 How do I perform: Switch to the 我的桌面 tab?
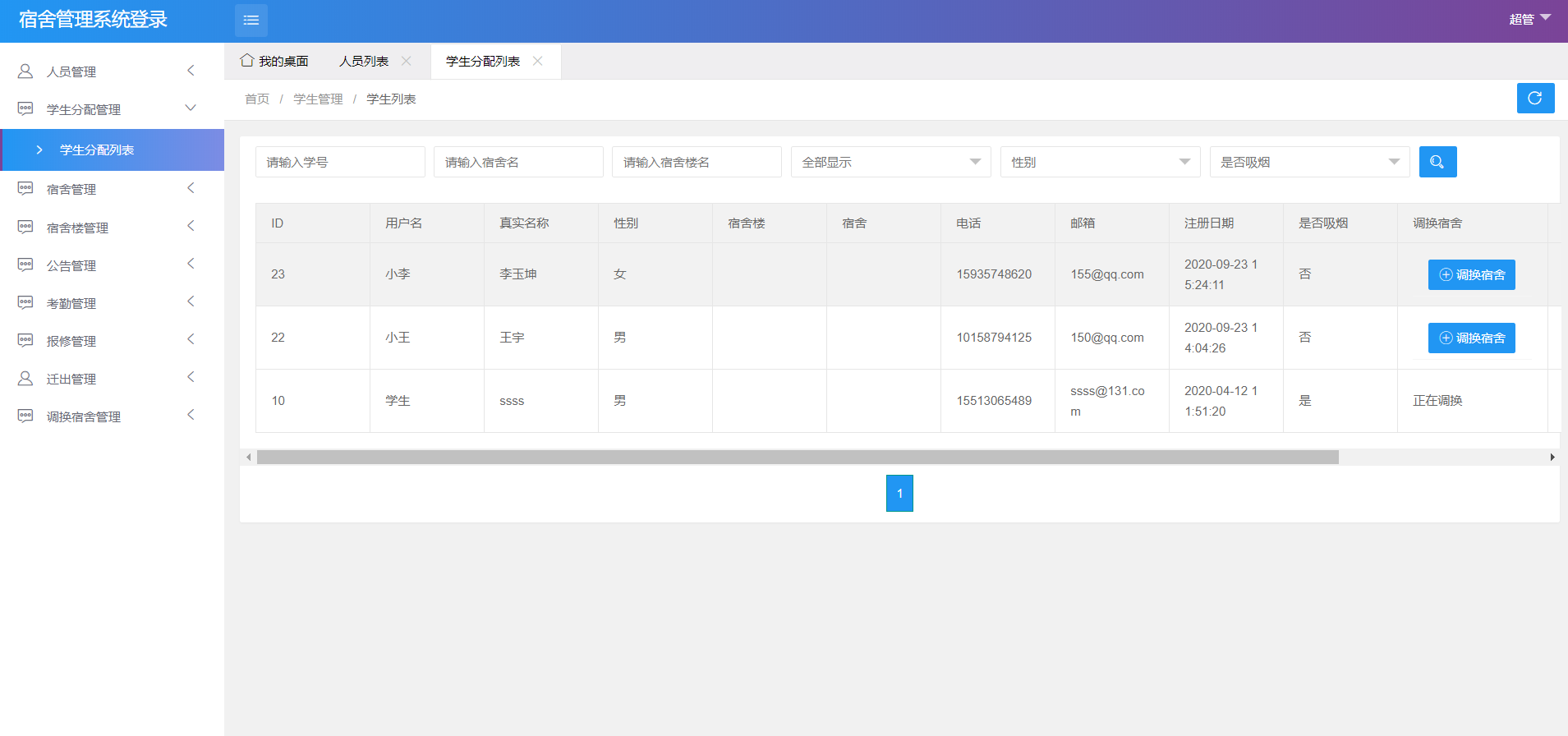[x=274, y=62]
